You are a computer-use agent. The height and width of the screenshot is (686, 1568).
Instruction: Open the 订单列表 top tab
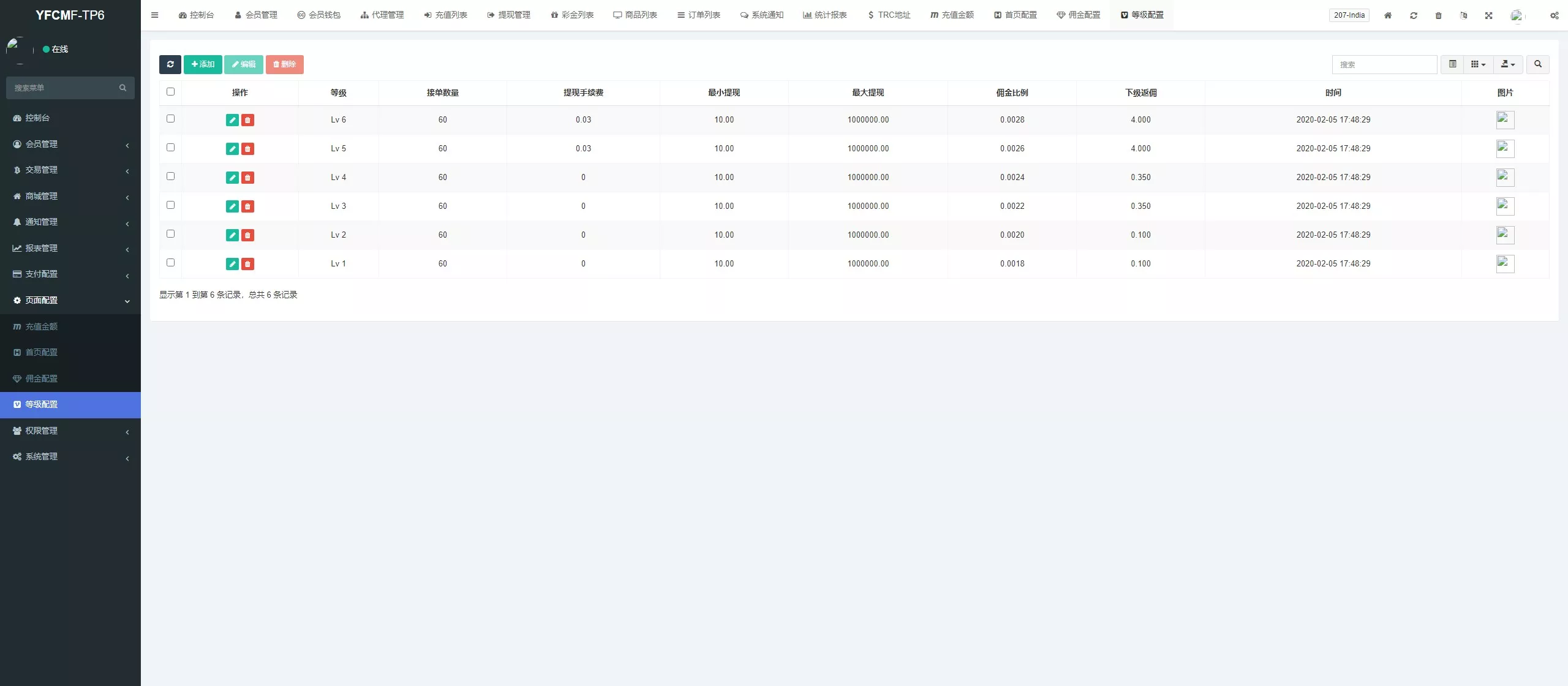click(699, 15)
